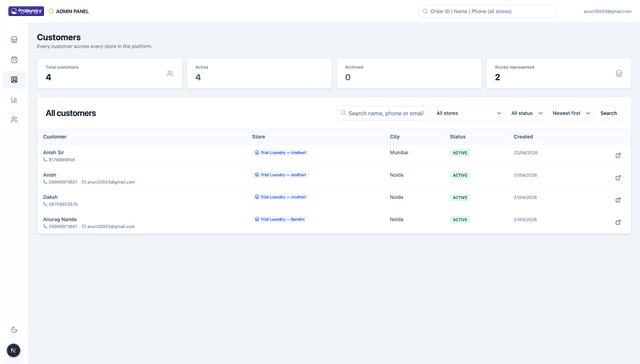Screen dimensions: 640x364
Task: Toggle dark mode with the moon icon
Action: tap(14, 330)
